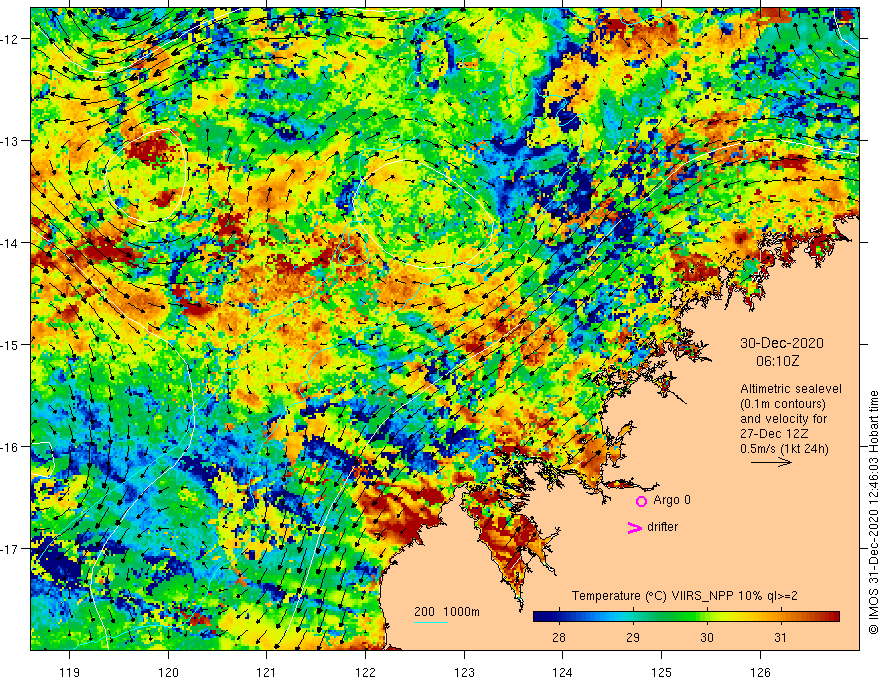Click the 'drifter' legend label
The height and width of the screenshot is (680, 880).
pyautogui.click(x=662, y=527)
